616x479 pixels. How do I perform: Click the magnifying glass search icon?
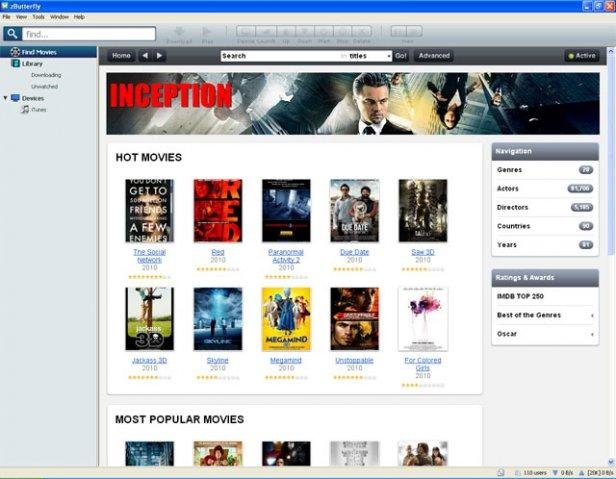point(12,34)
